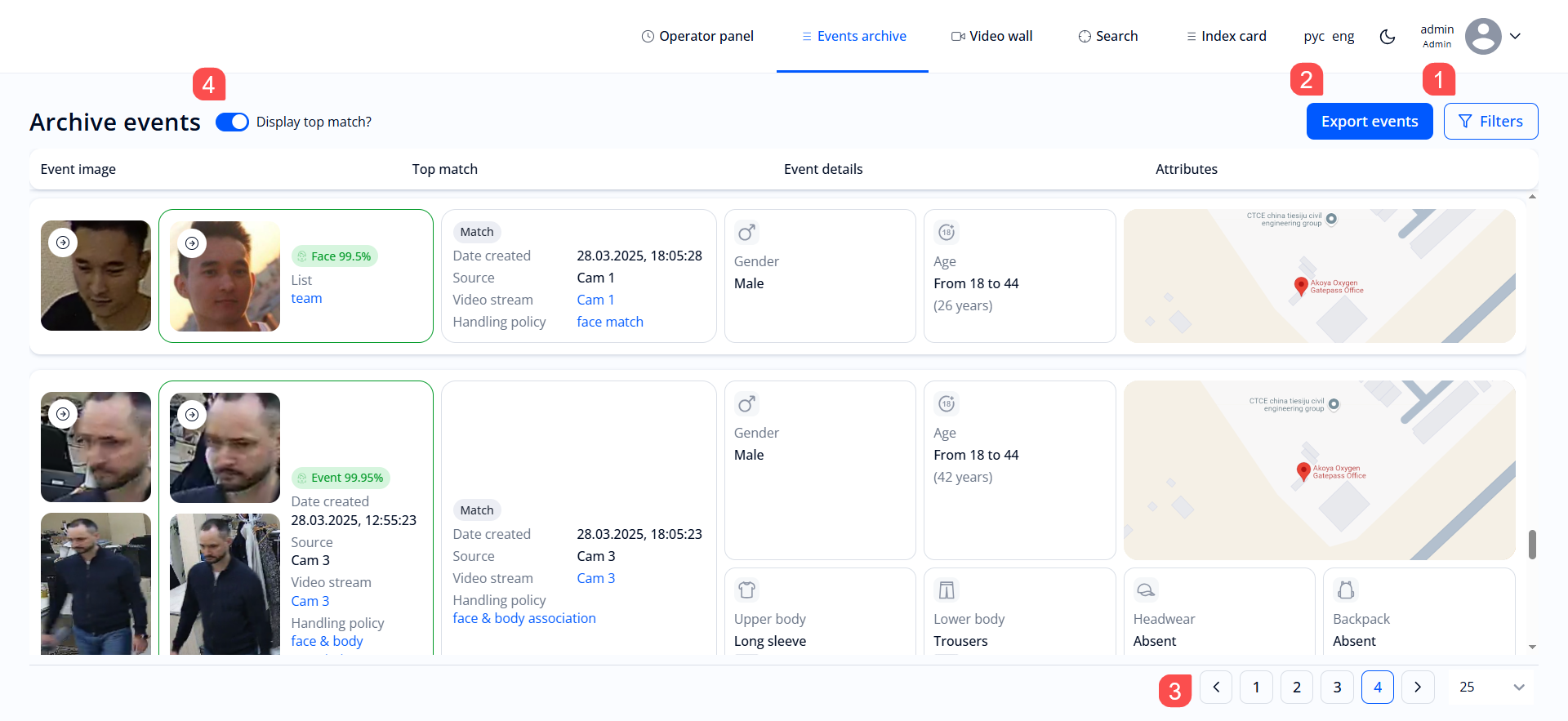Click the Search tab target icon
Screen dimensions: 1568x721
click(1085, 36)
